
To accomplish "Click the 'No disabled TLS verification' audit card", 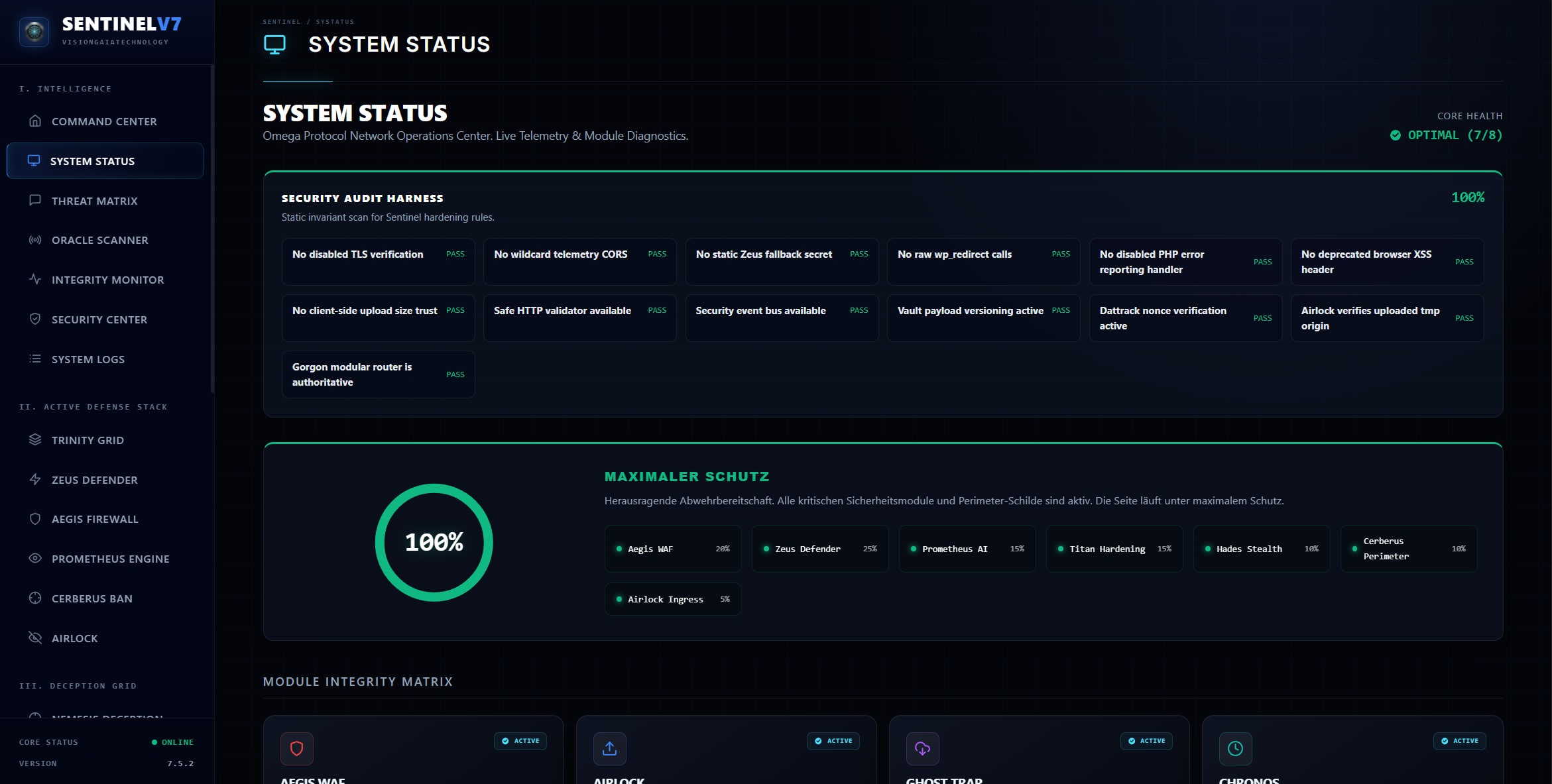I will pos(379,262).
